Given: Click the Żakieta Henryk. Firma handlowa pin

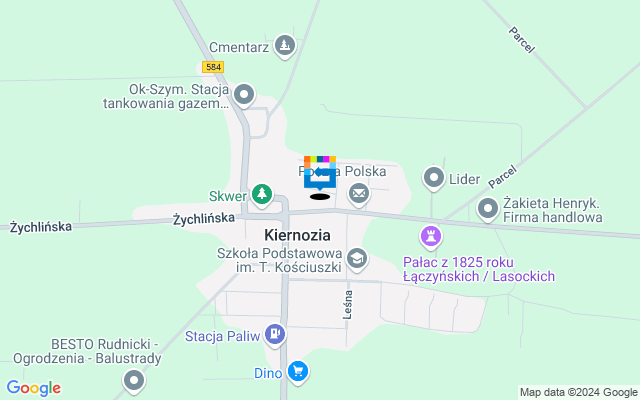Looking at the screenshot, I should (488, 209).
